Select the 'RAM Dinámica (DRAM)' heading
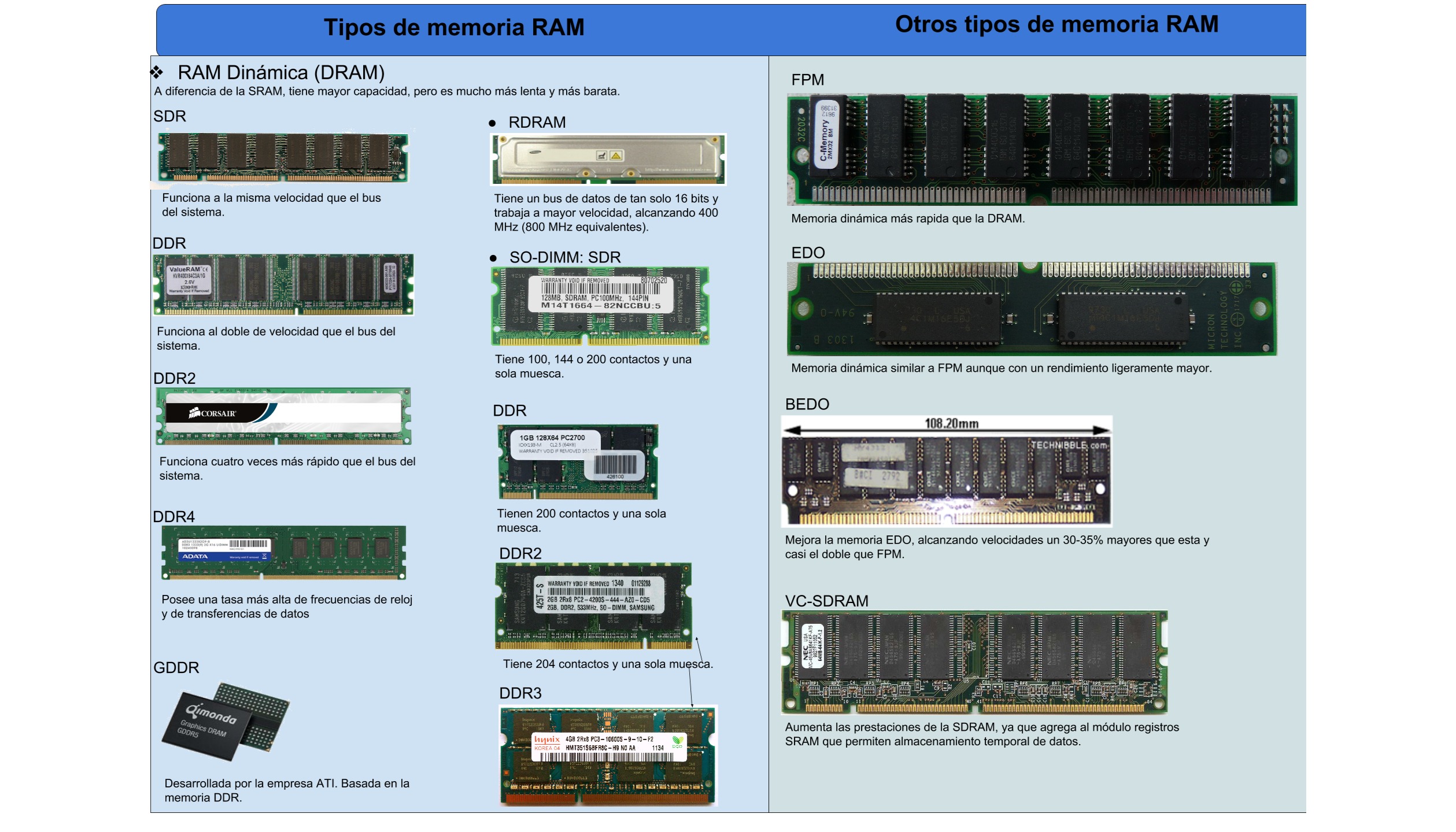Image resolution: width=1456 pixels, height=832 pixels. 281,72
